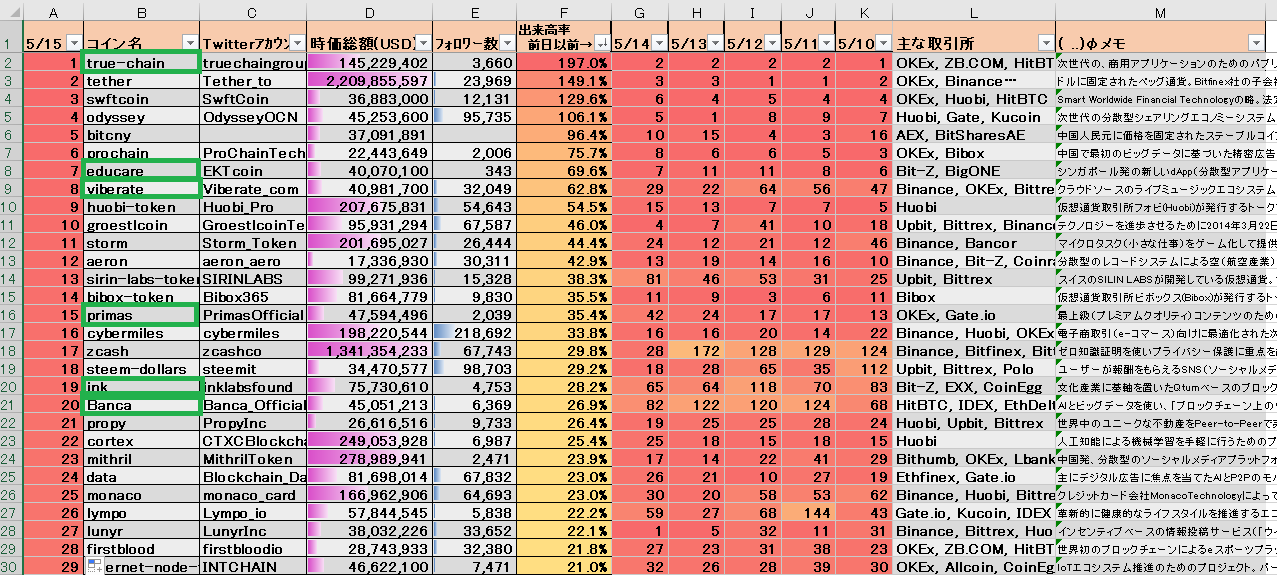Open filter arrow on Twitterアカウント column

click(x=295, y=44)
